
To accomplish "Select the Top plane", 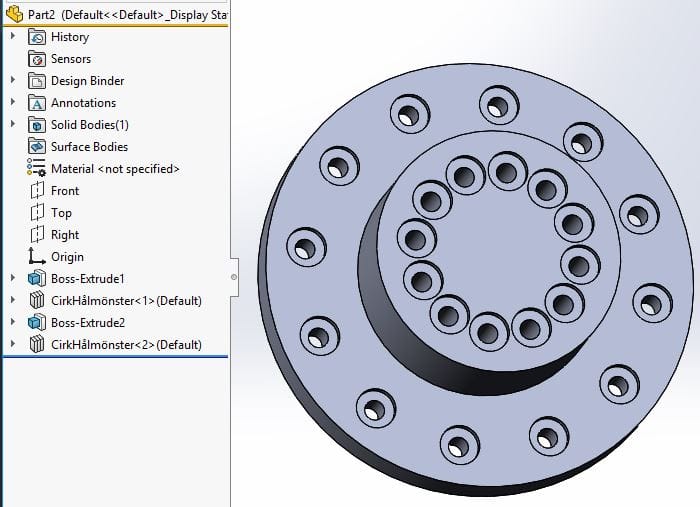I will coord(61,213).
